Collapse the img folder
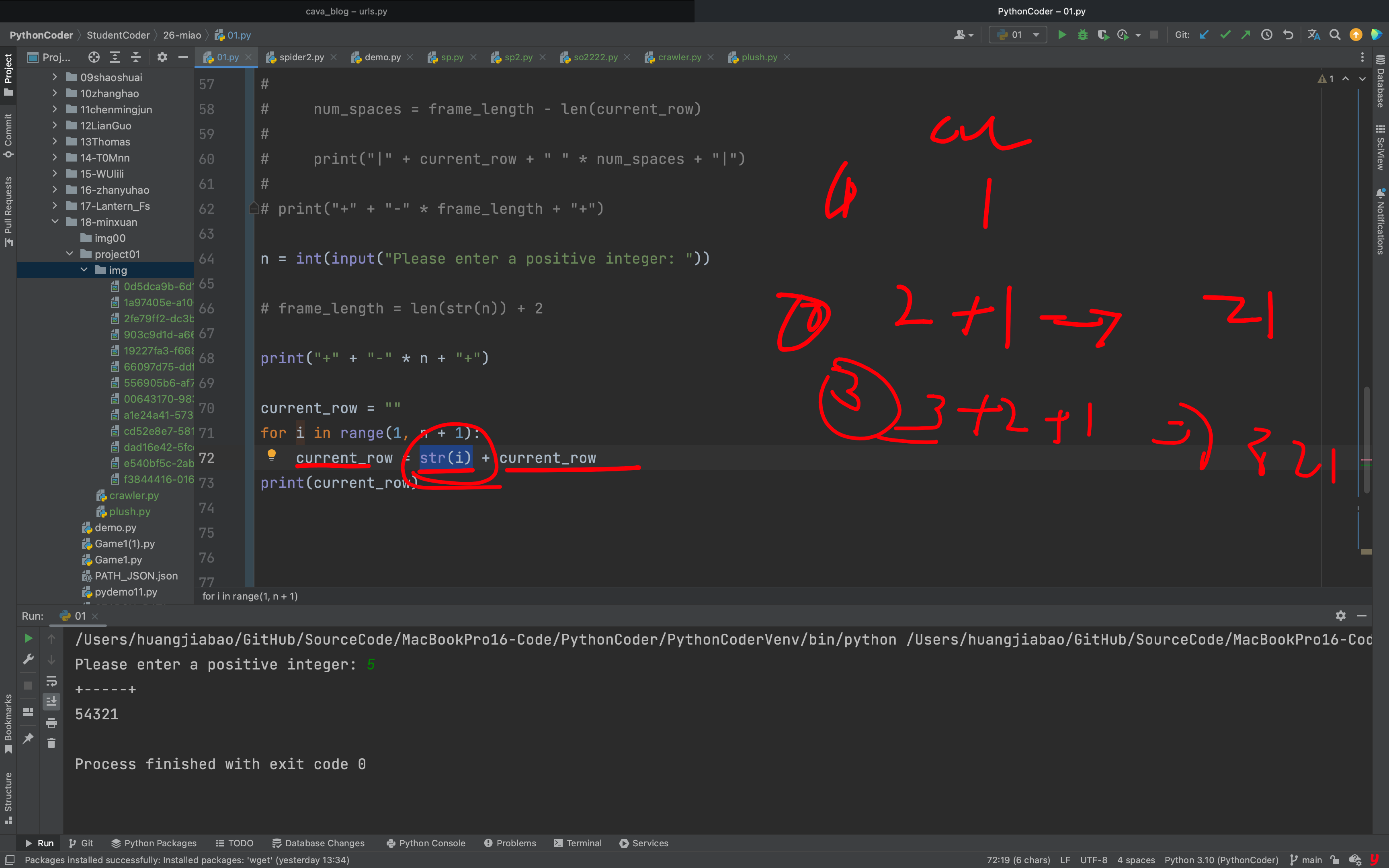Viewport: 1389px width, 868px height. click(x=84, y=270)
